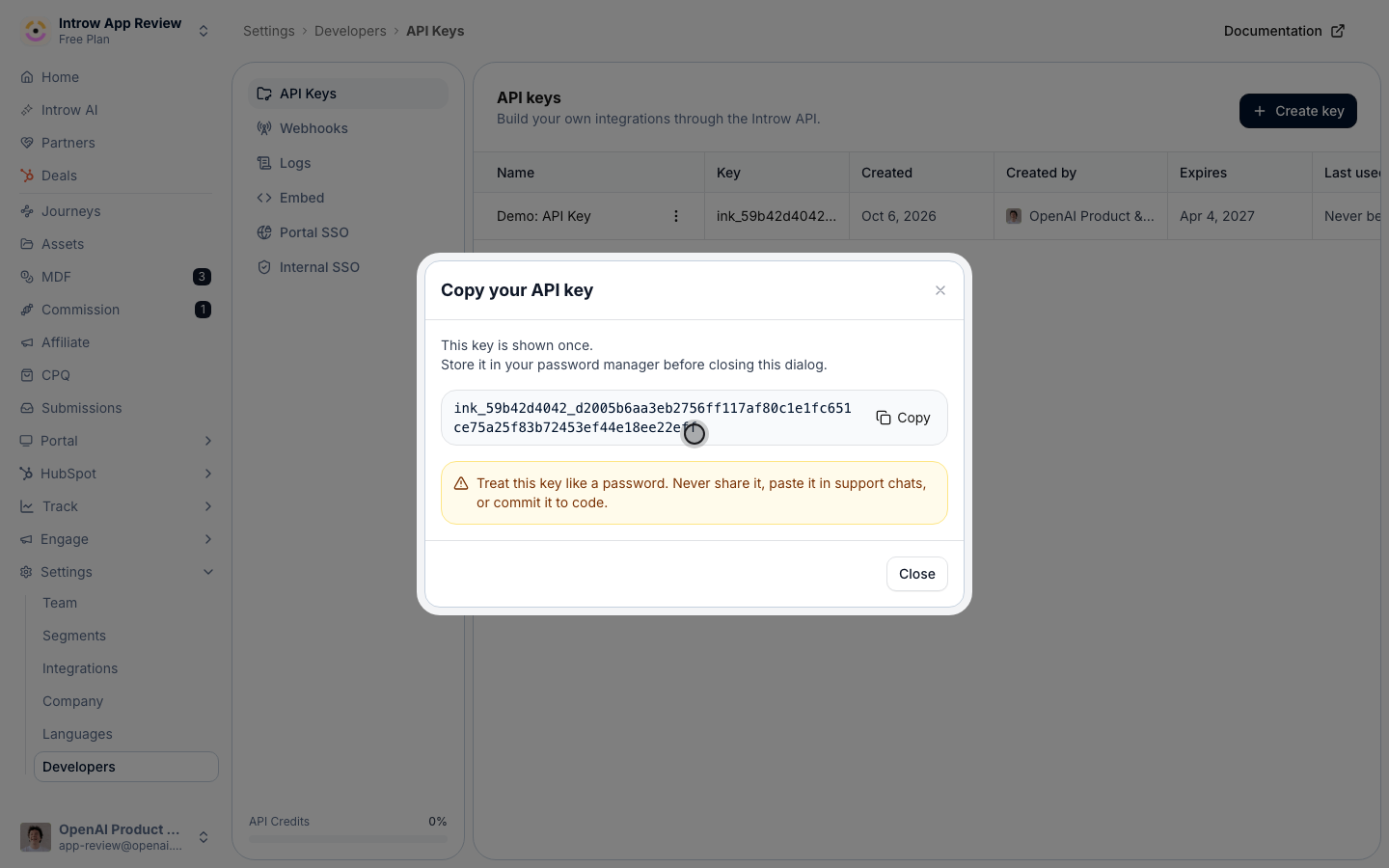Click the warning triangle icon in dialog
This screenshot has height=868, width=1389.
tap(461, 483)
